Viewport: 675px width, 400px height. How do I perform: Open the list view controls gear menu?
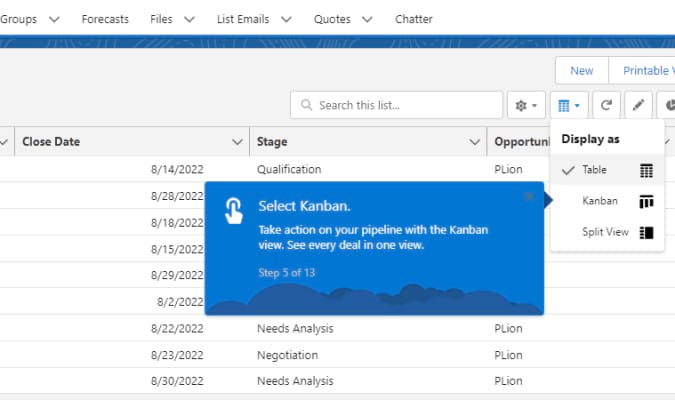[526, 105]
